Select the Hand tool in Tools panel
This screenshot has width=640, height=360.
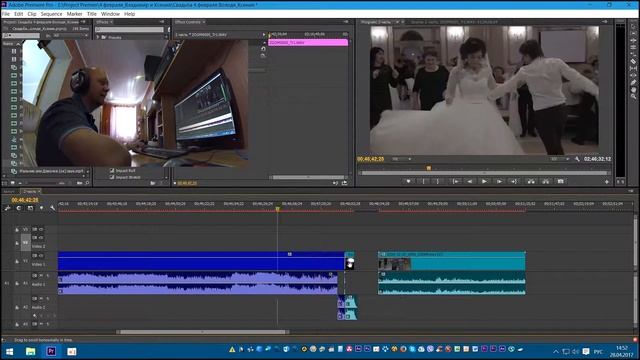pyautogui.click(x=633, y=90)
